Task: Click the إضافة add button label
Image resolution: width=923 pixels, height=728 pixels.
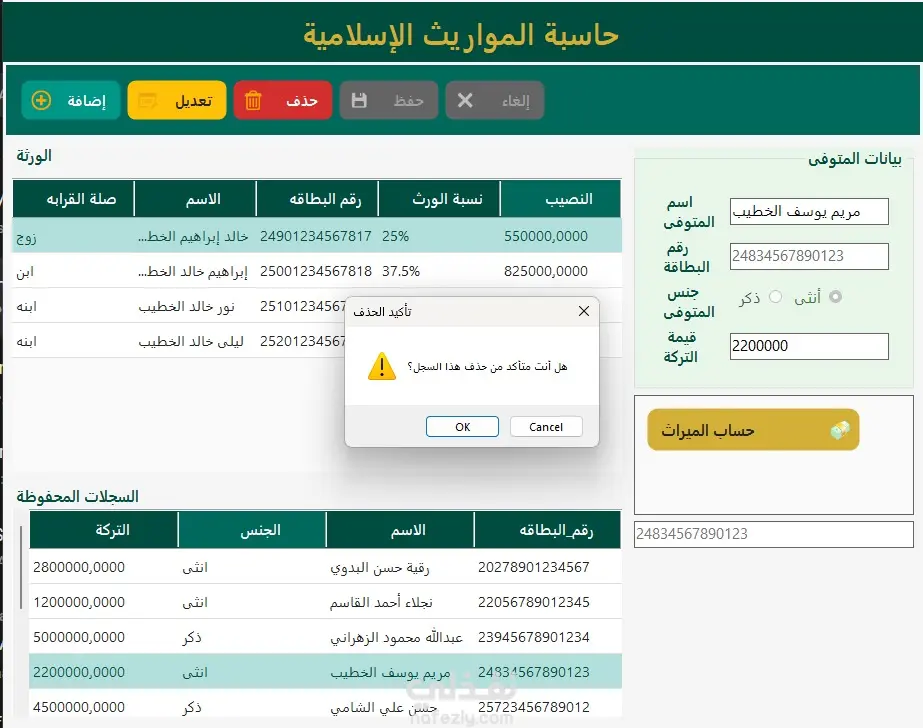Action: pos(87,101)
